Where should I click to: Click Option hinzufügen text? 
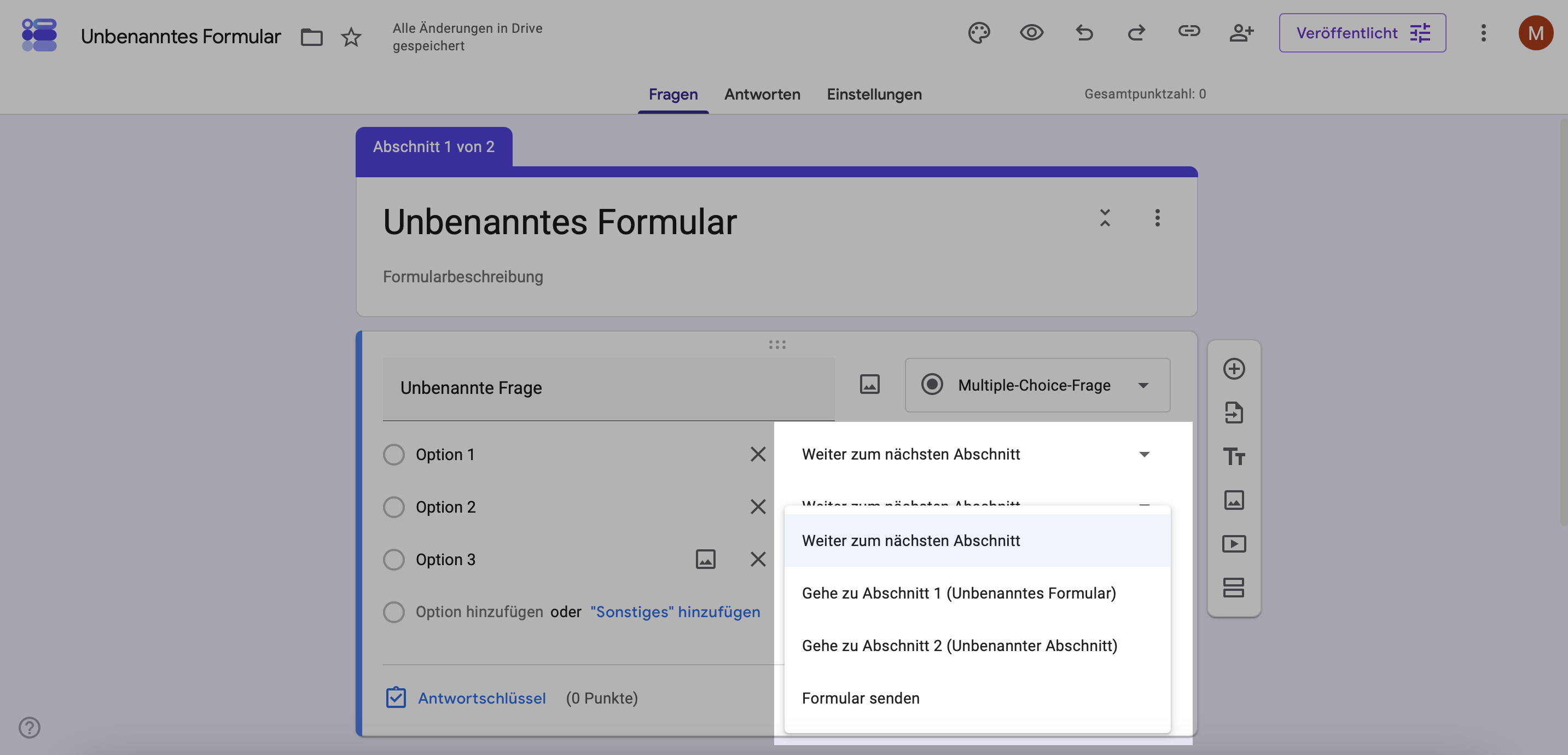479,612
